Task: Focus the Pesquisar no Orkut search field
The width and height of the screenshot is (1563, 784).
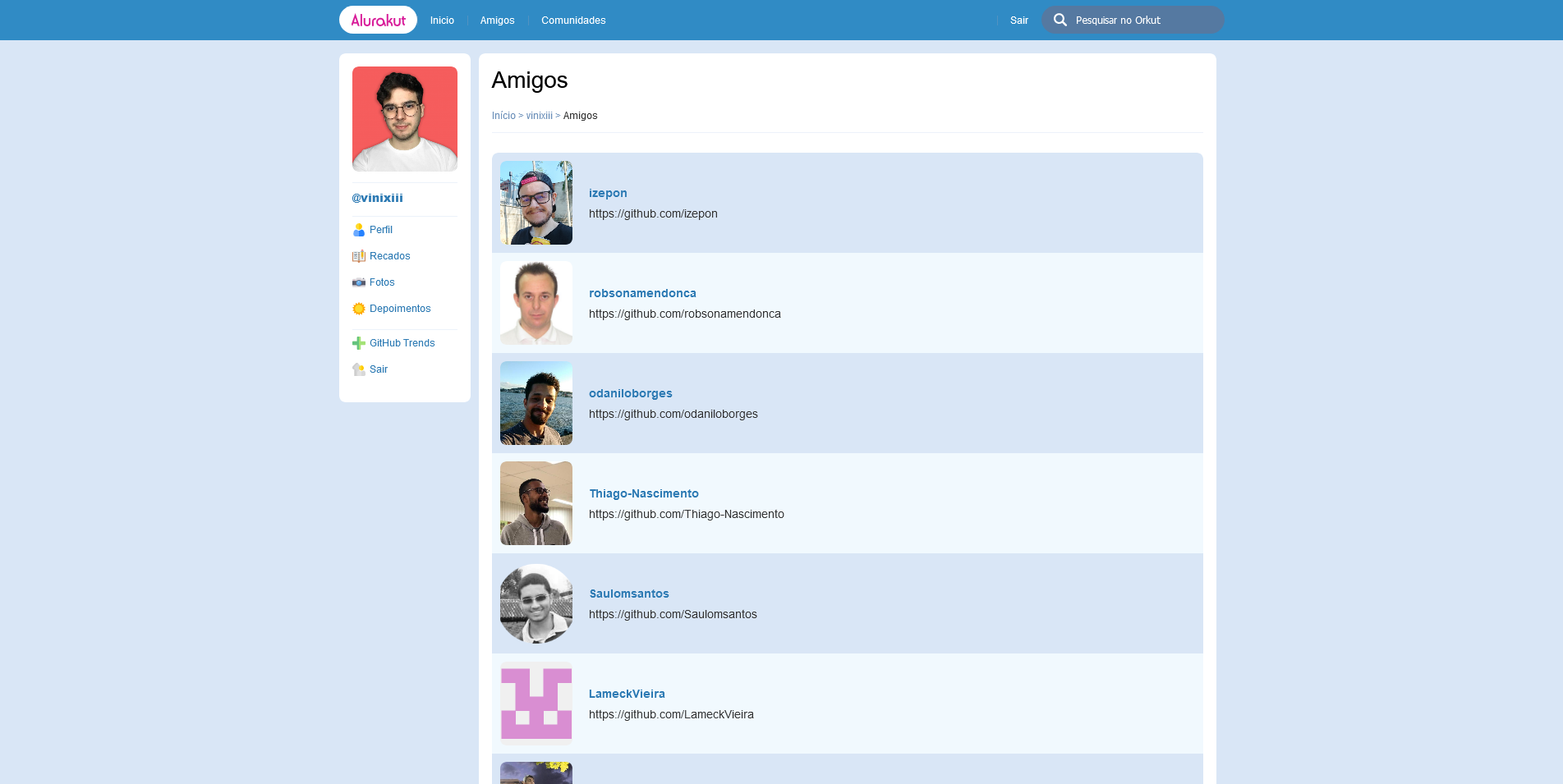Action: (1133, 21)
